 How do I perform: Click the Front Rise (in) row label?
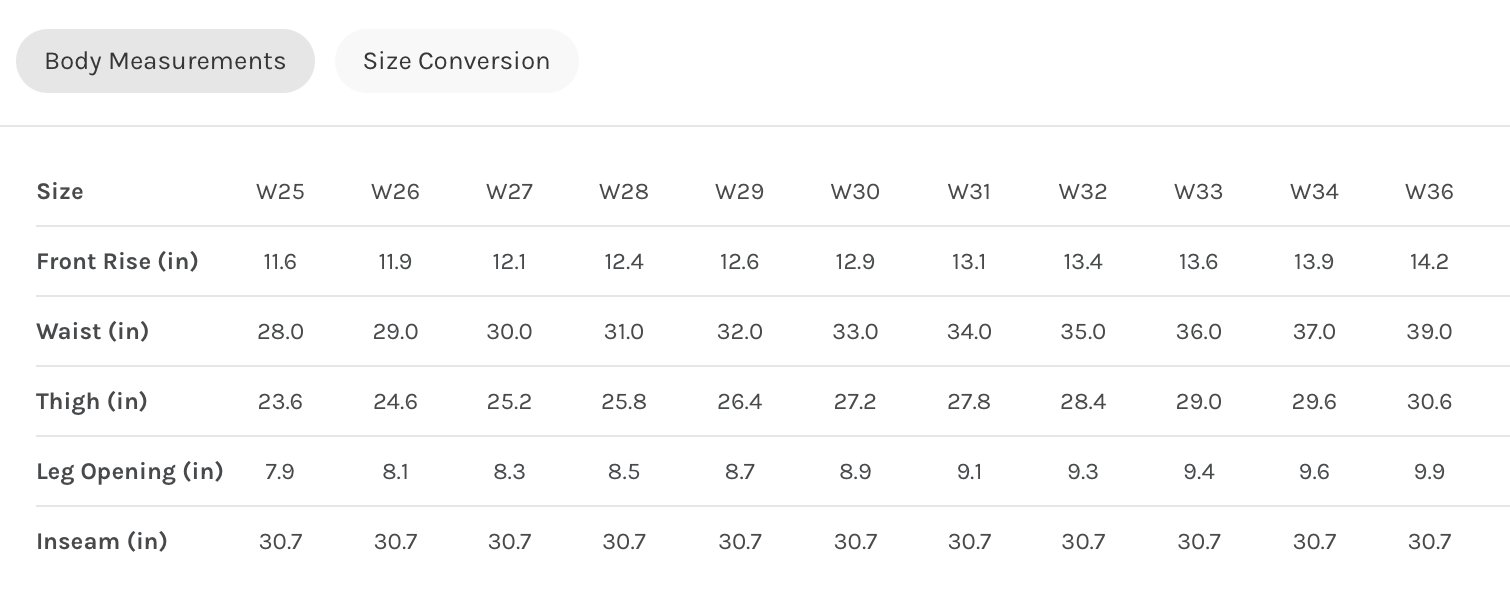pyautogui.click(x=117, y=261)
